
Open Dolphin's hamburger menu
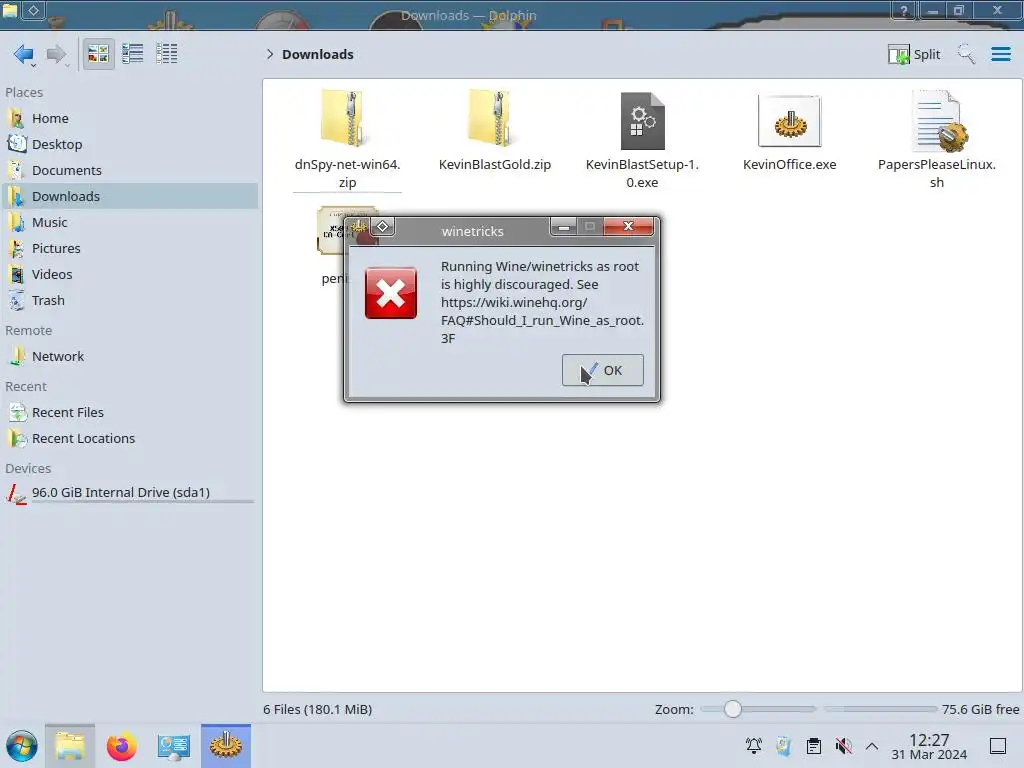point(1000,54)
